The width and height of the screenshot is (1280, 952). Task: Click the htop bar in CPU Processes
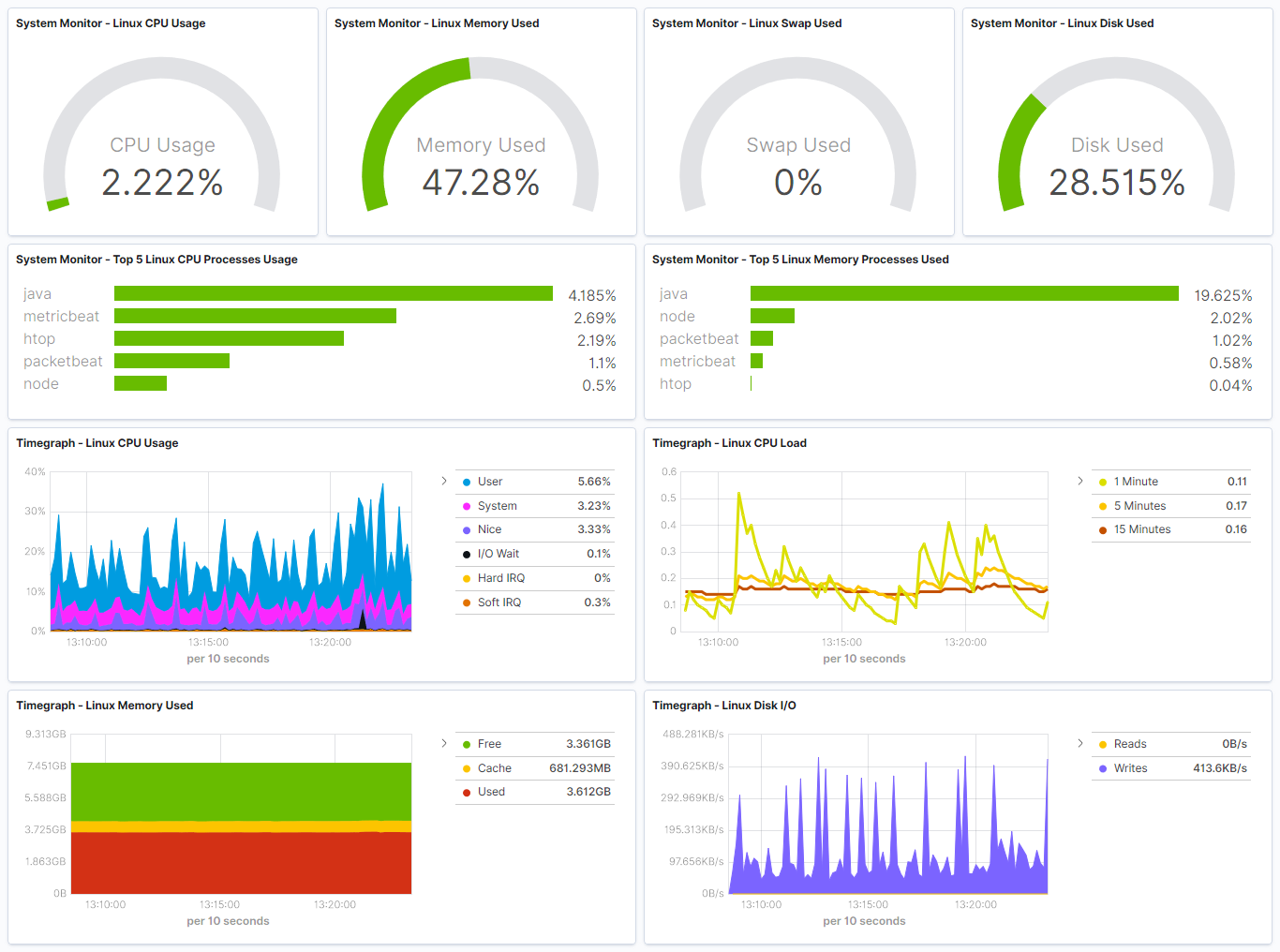(229, 339)
